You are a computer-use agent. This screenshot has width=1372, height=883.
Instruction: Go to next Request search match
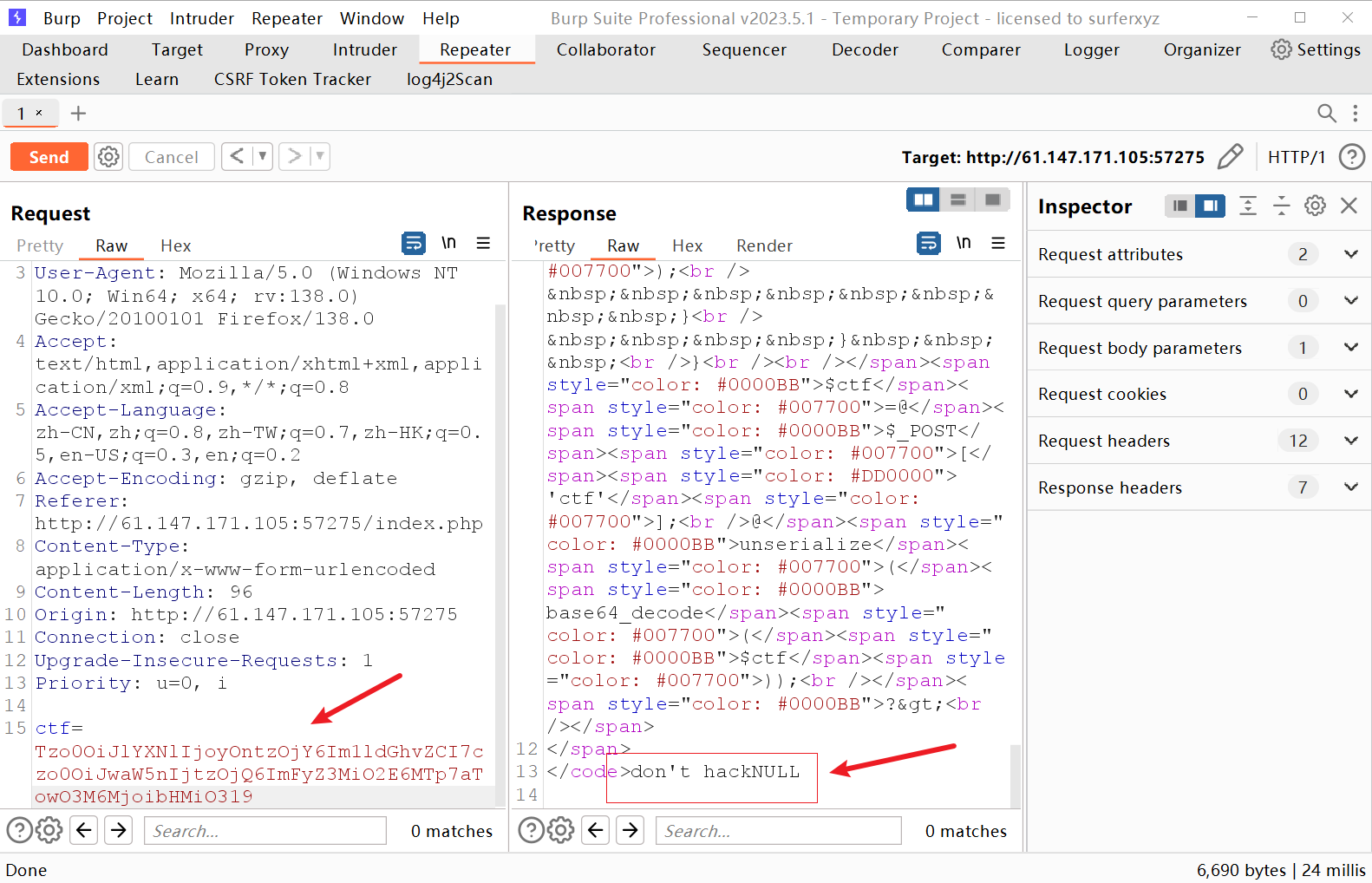pos(119,830)
